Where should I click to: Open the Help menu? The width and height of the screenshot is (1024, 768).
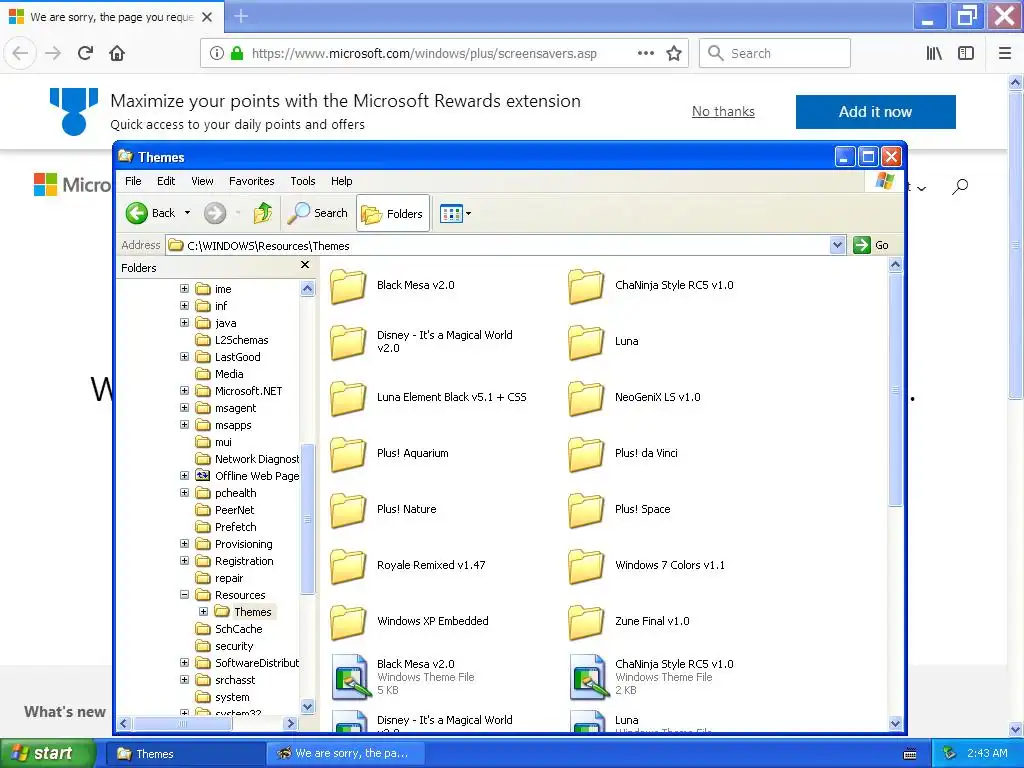point(342,181)
